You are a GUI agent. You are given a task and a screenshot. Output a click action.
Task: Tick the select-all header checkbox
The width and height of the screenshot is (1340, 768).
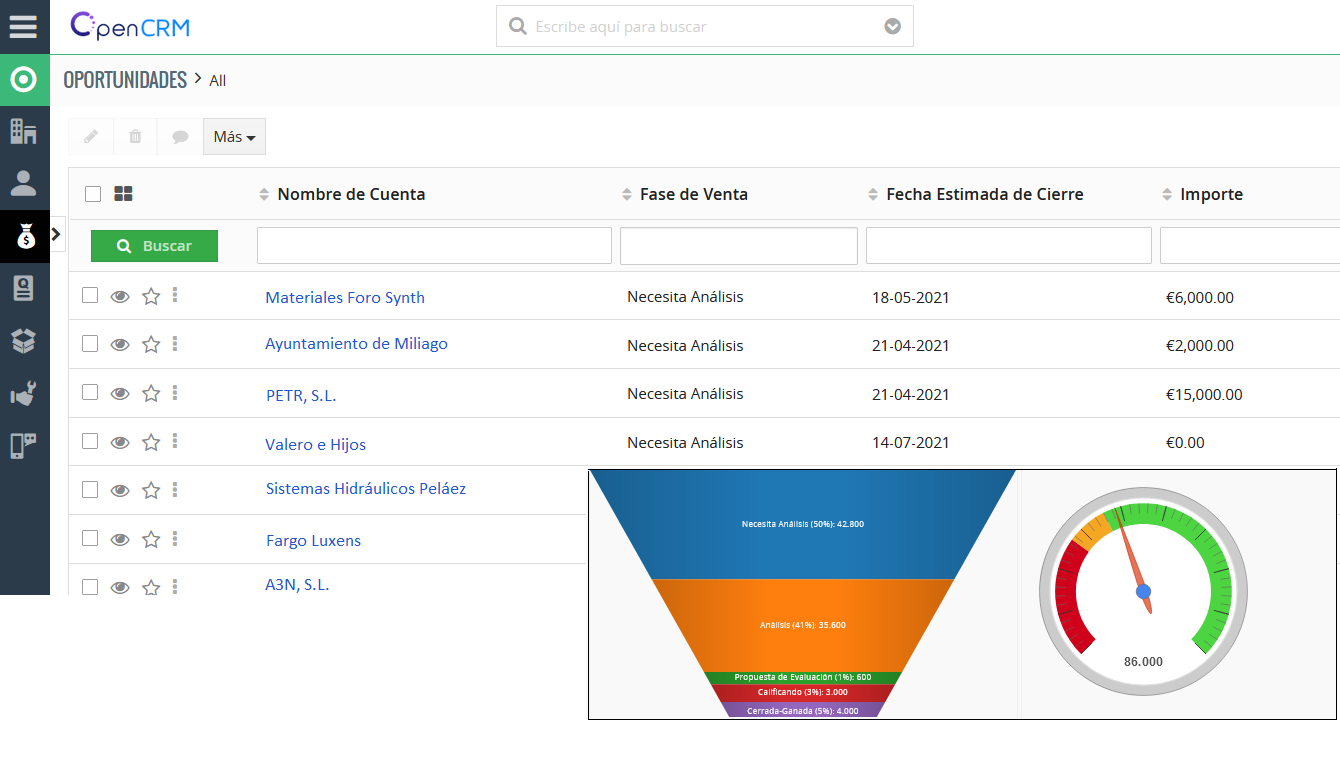(x=93, y=194)
